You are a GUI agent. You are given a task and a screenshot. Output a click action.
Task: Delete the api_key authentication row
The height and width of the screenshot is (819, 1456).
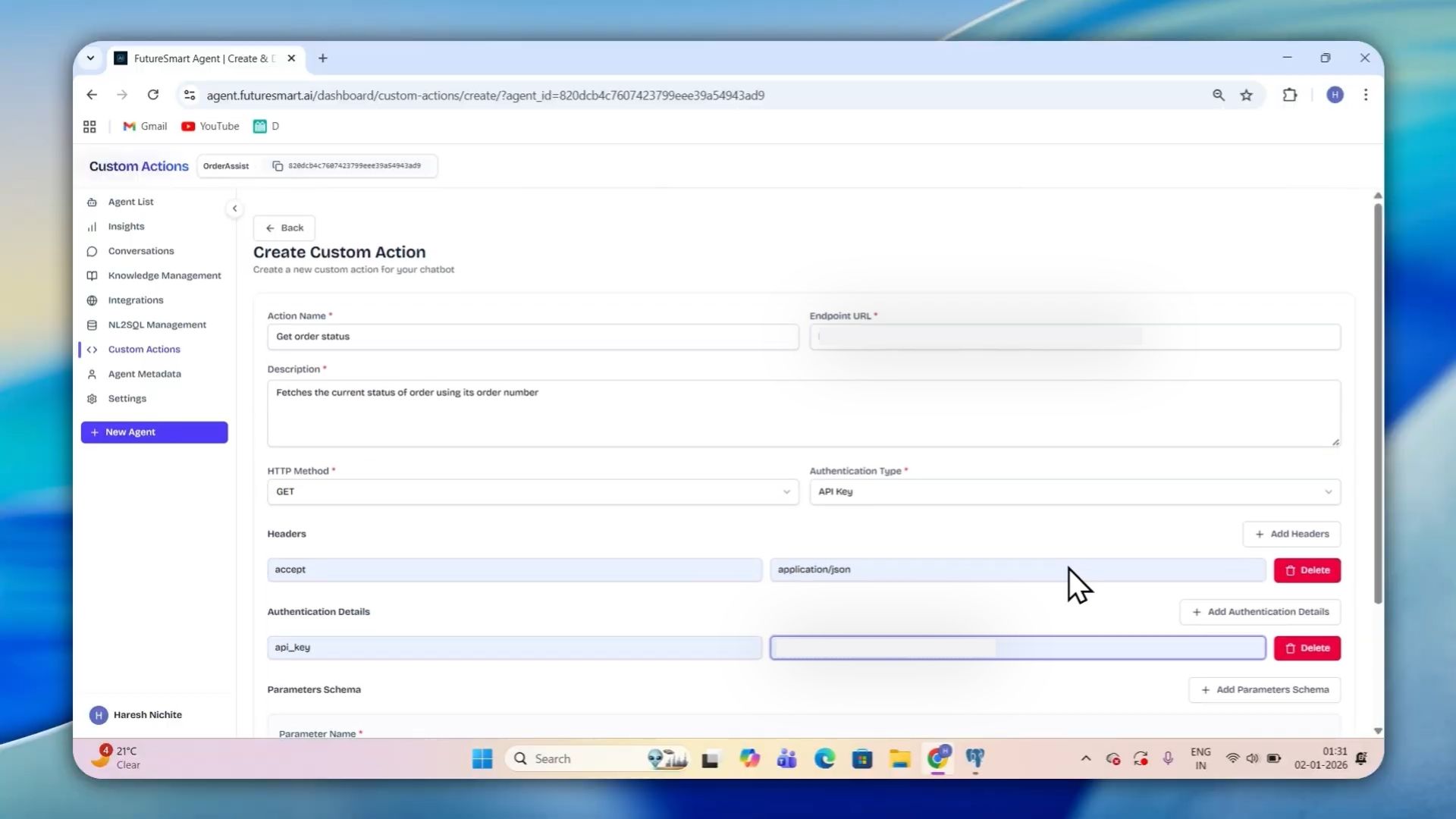click(1307, 648)
